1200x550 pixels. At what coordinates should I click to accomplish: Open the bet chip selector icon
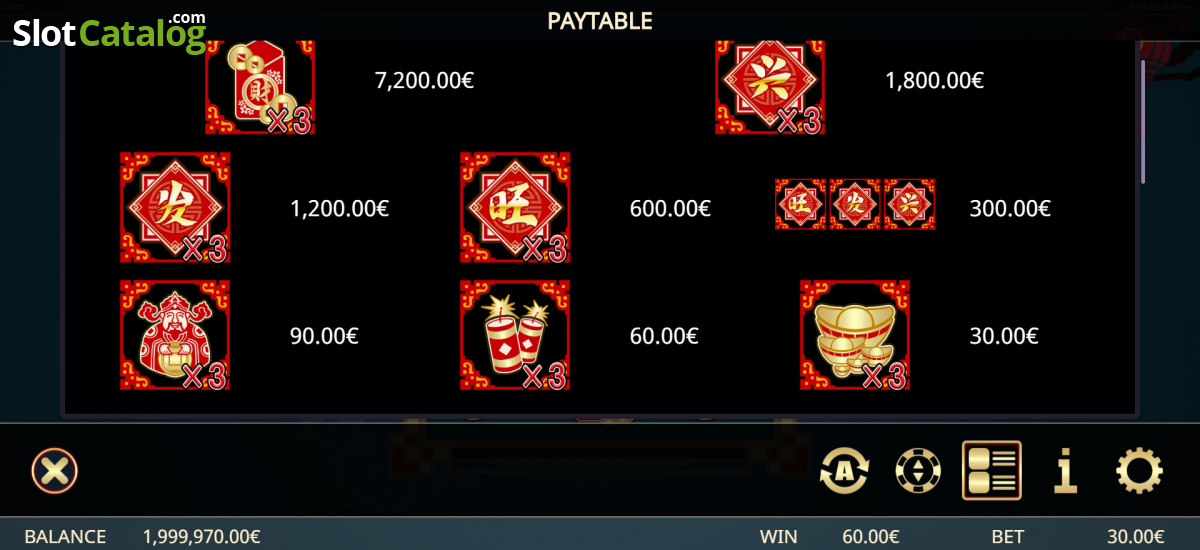pyautogui.click(x=918, y=470)
